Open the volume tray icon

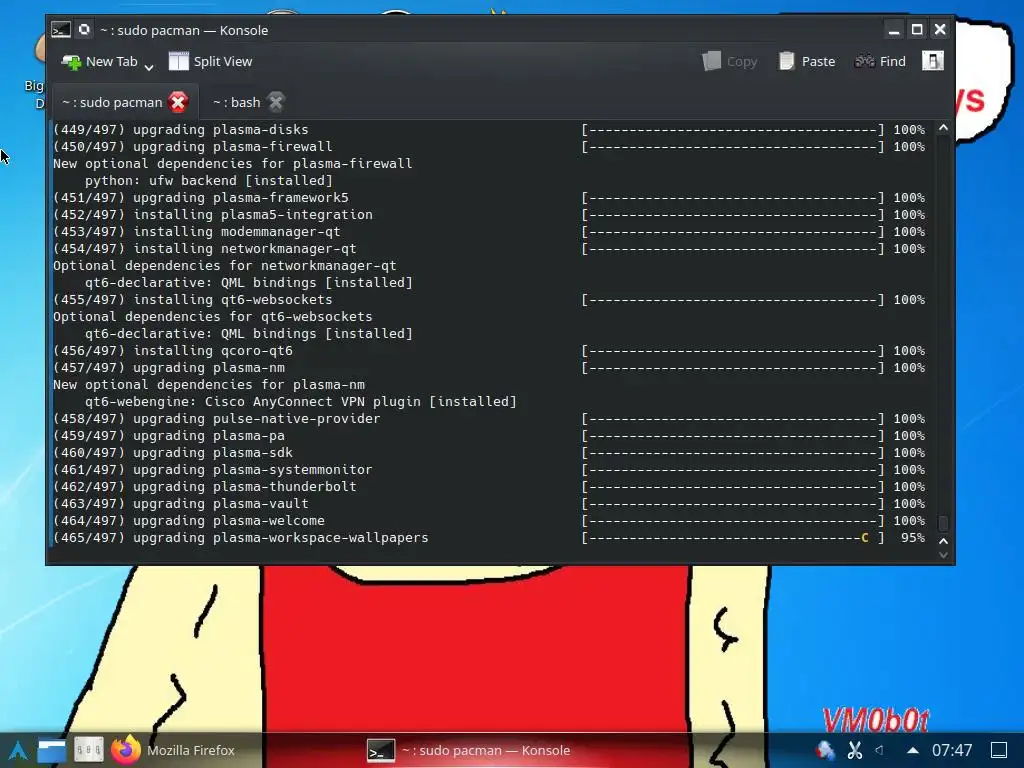coord(880,750)
